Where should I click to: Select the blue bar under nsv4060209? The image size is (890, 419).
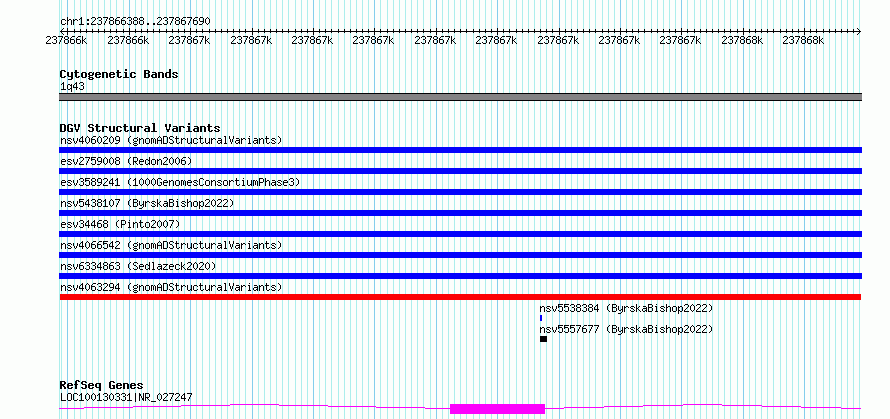point(460,150)
